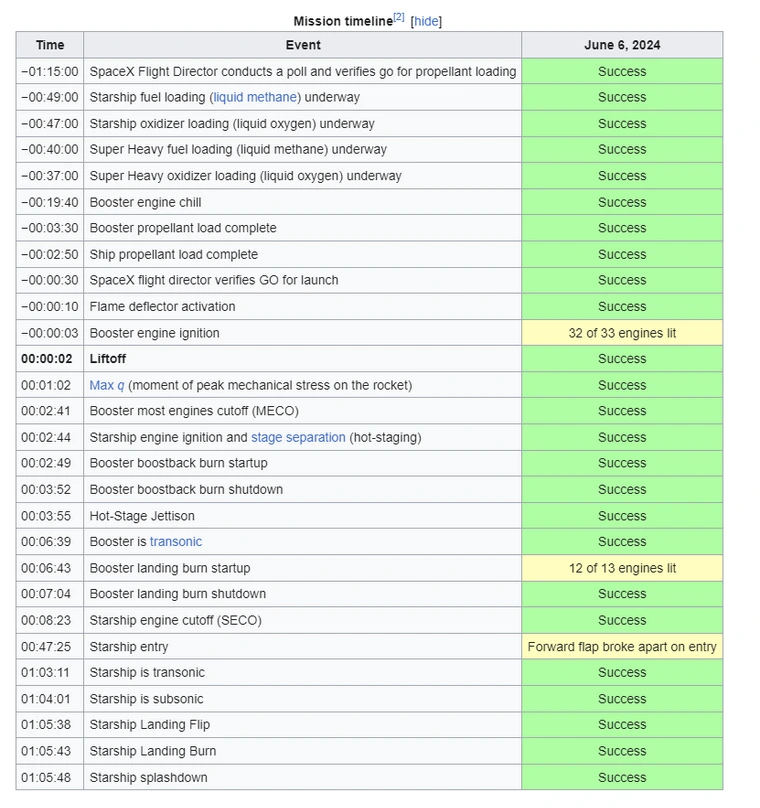
Task: Click the Booster engine ignition cell
Action: click(302, 333)
